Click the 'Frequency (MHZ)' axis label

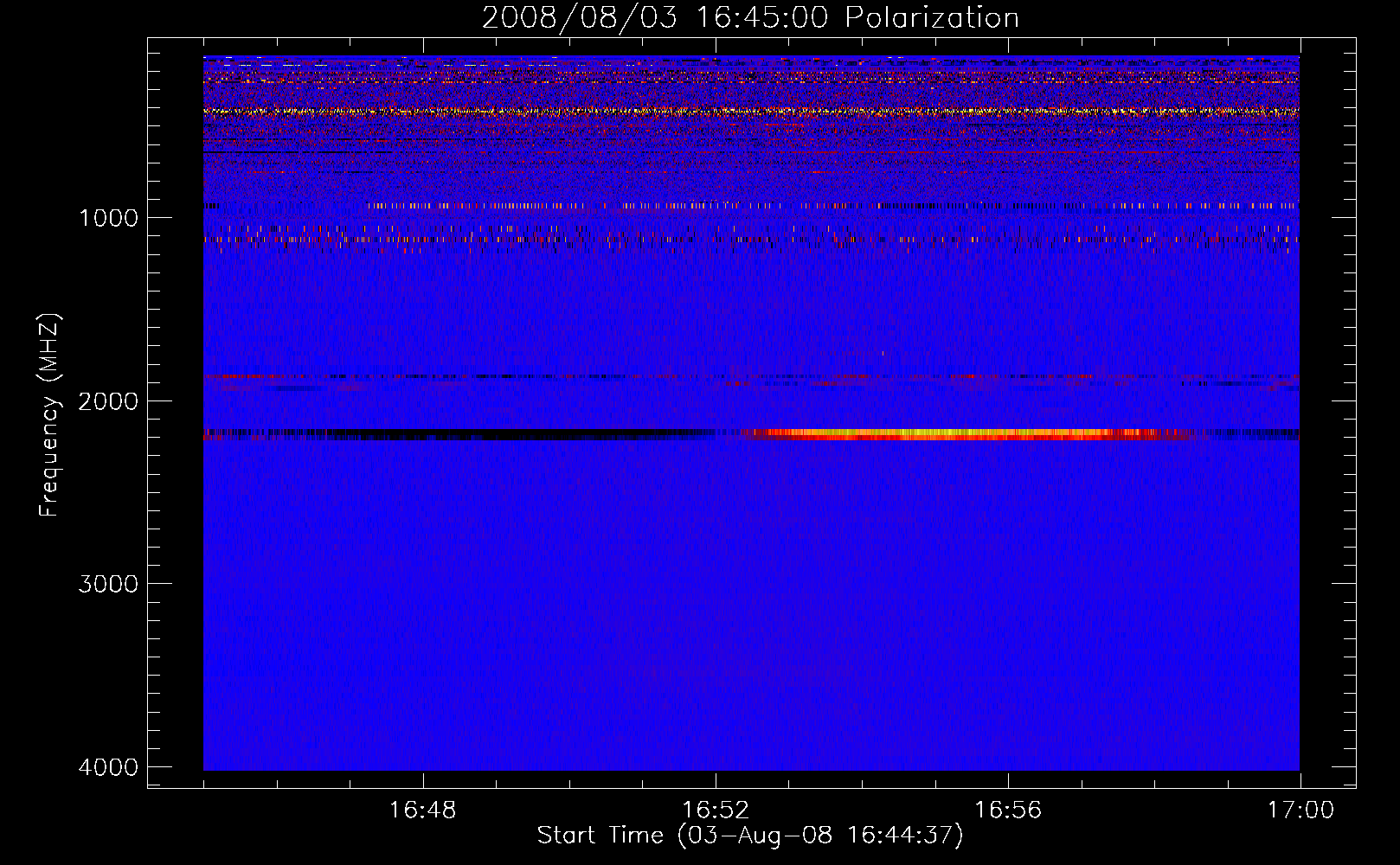click(49, 415)
